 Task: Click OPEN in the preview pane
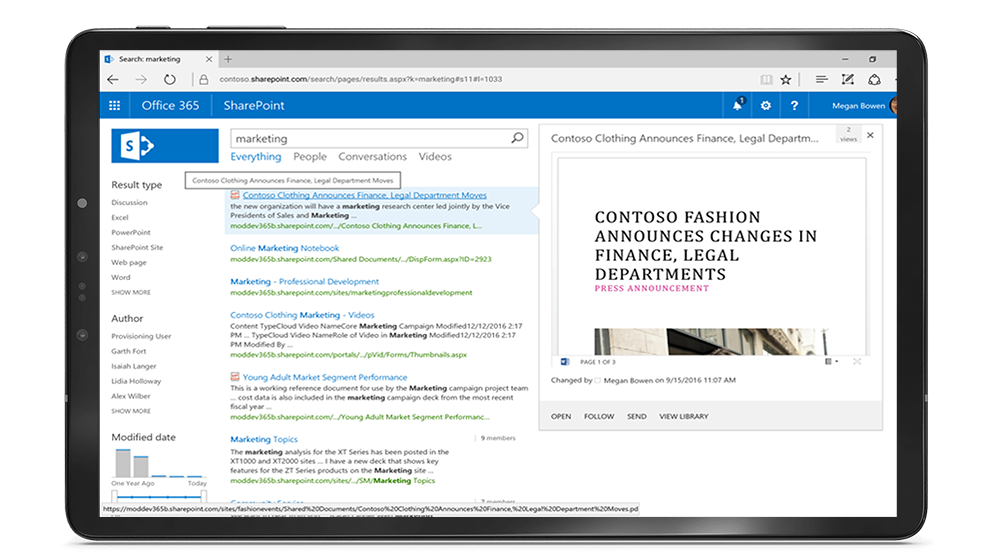[561, 416]
